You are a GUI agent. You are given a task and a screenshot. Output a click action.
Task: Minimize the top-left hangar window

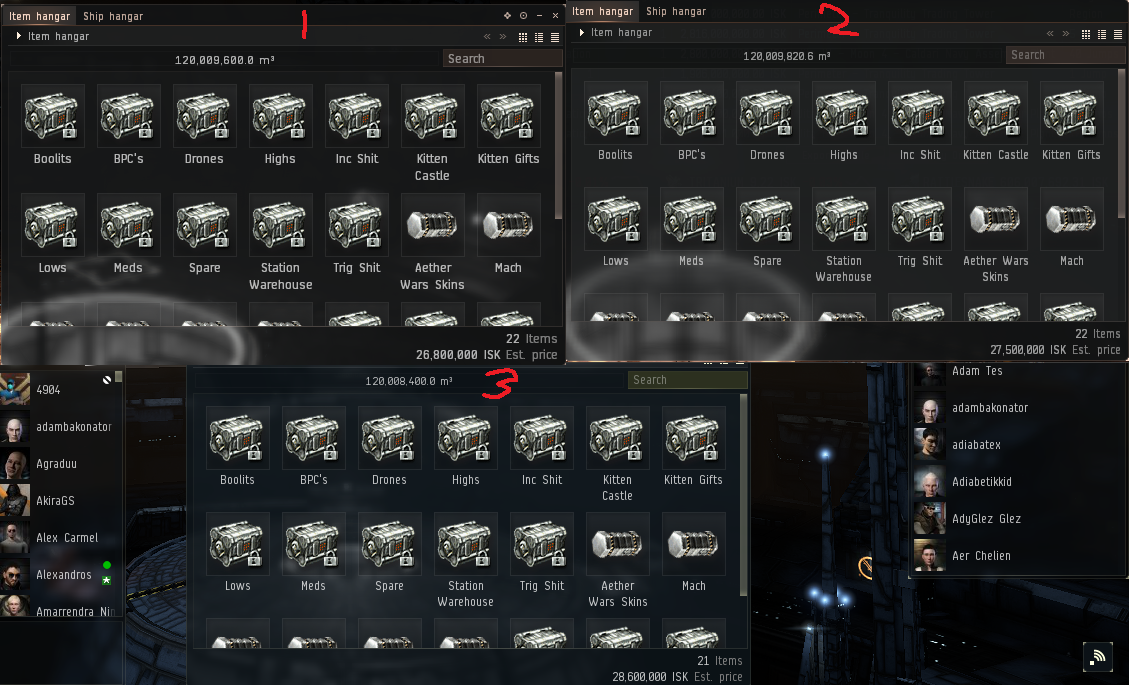coord(539,15)
